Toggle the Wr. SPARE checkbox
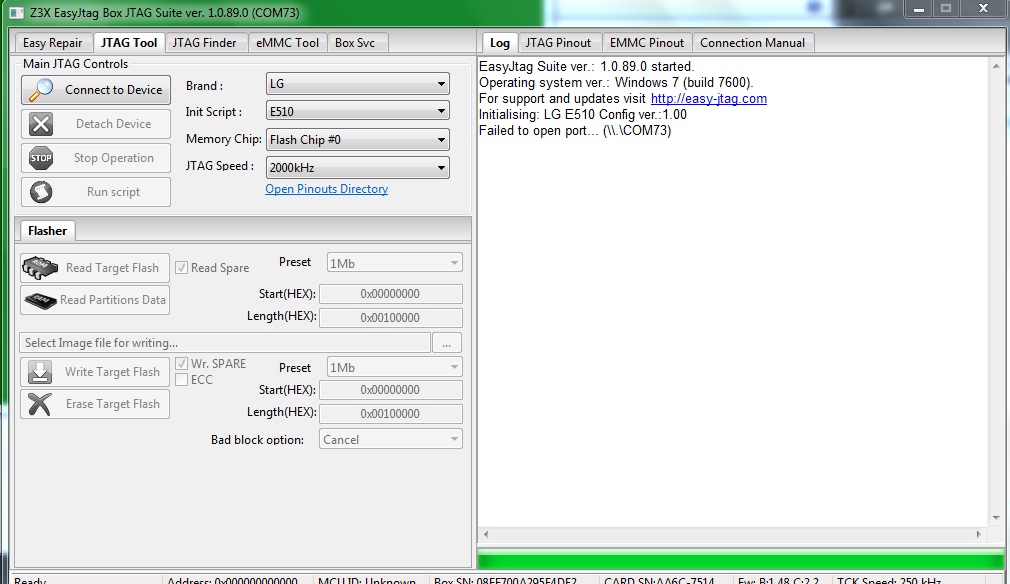Screen dimensions: 1010x584 (x=182, y=364)
